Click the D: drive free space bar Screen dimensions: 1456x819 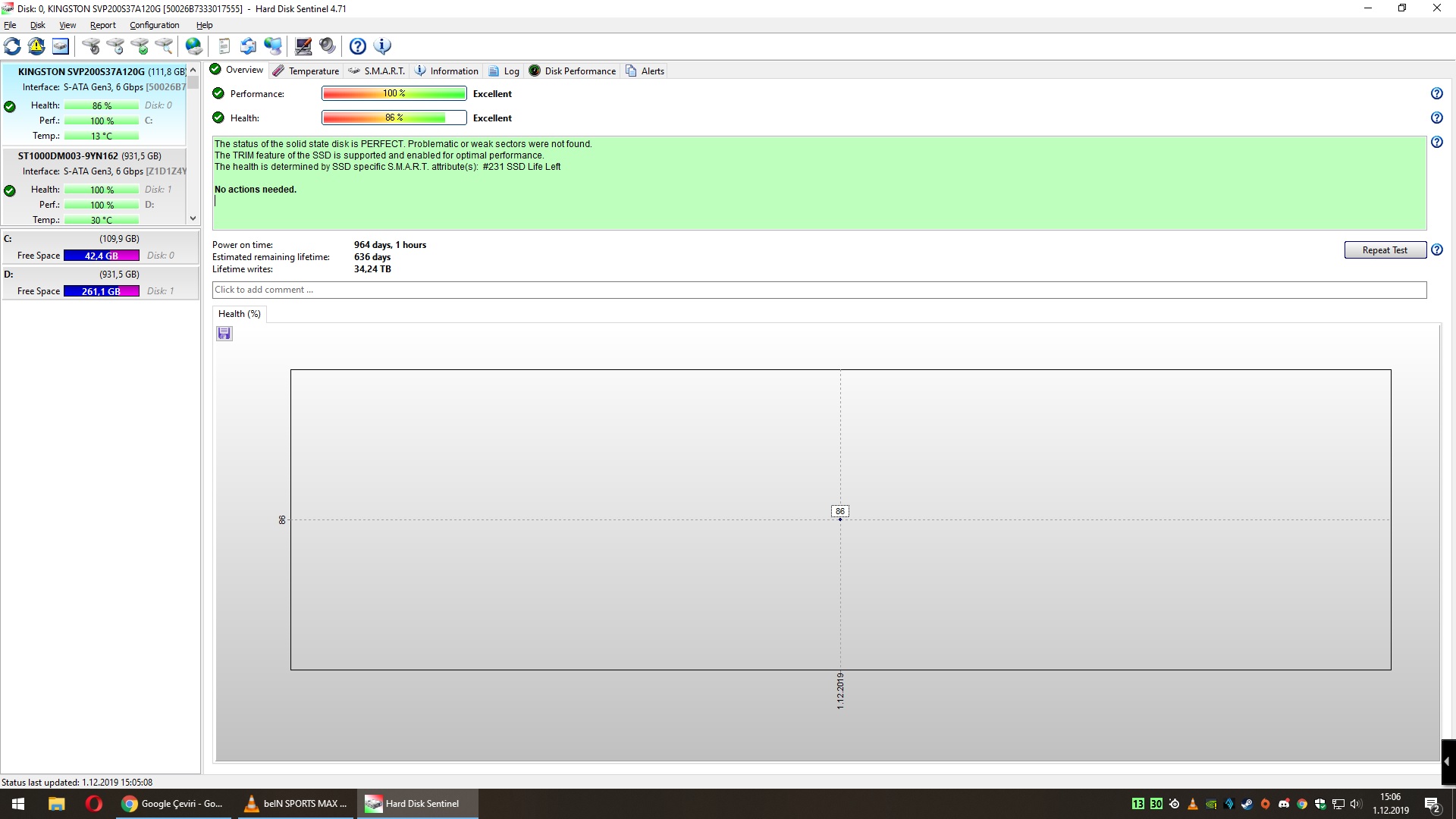(x=102, y=291)
